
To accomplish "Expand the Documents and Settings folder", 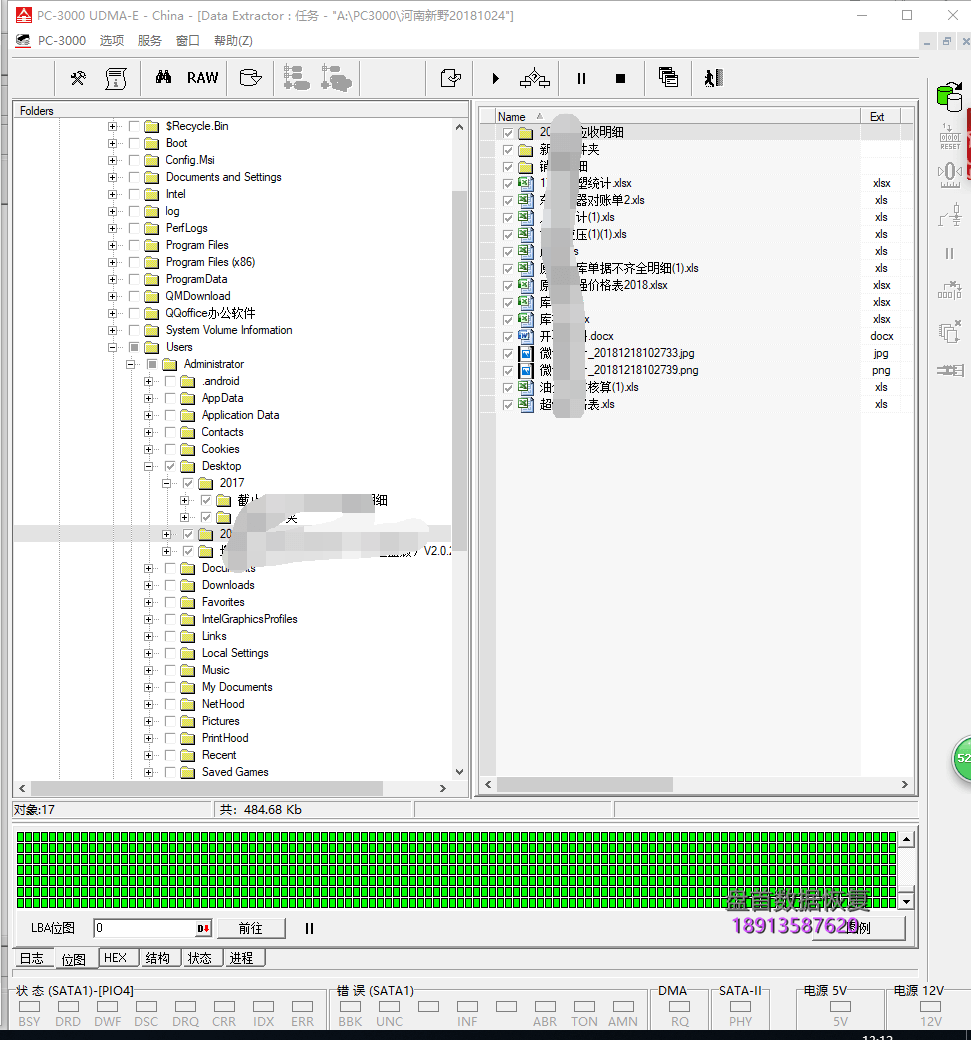I will click(x=112, y=177).
